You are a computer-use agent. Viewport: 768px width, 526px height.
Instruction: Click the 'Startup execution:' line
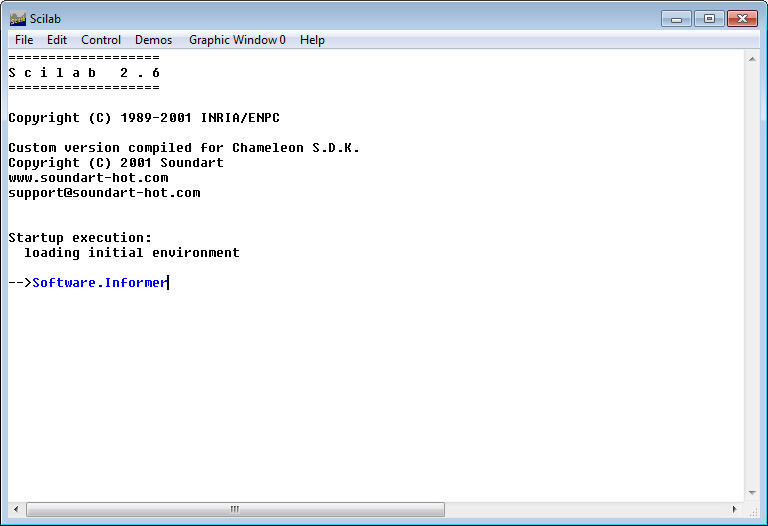click(x=80, y=238)
